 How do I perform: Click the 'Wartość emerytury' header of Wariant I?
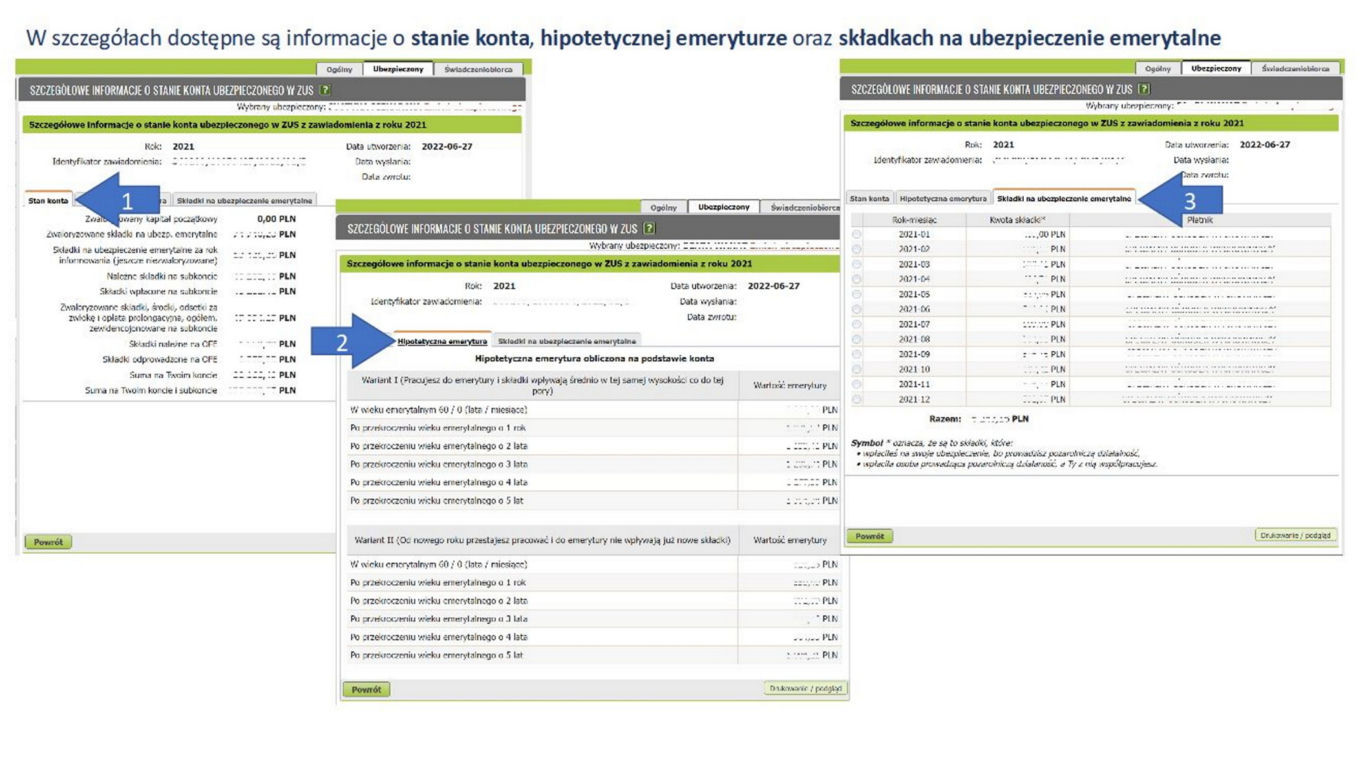click(x=790, y=383)
